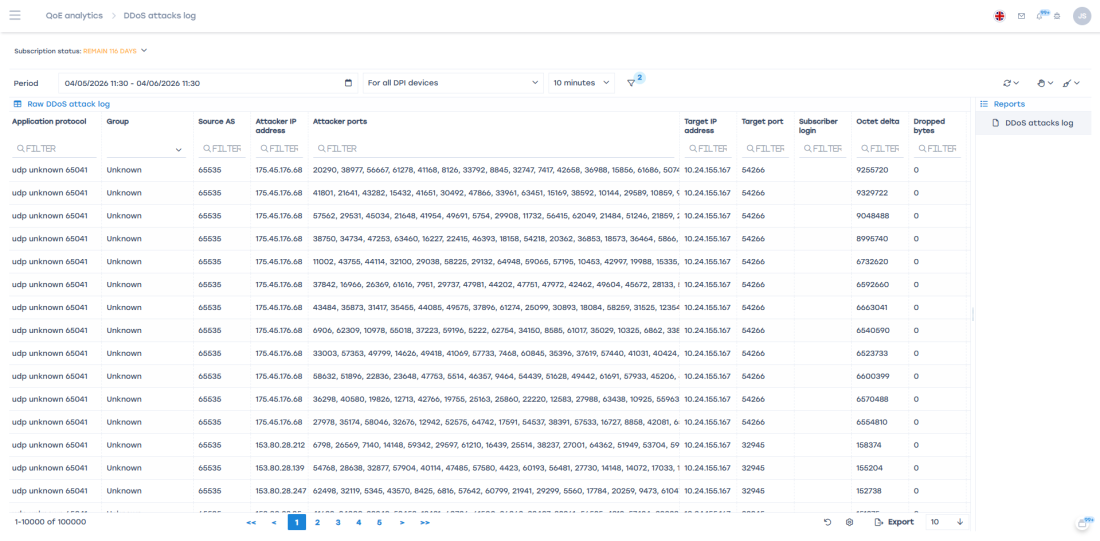The image size is (1100, 541).
Task: Focus the Application protocol filter field
Action: point(55,149)
